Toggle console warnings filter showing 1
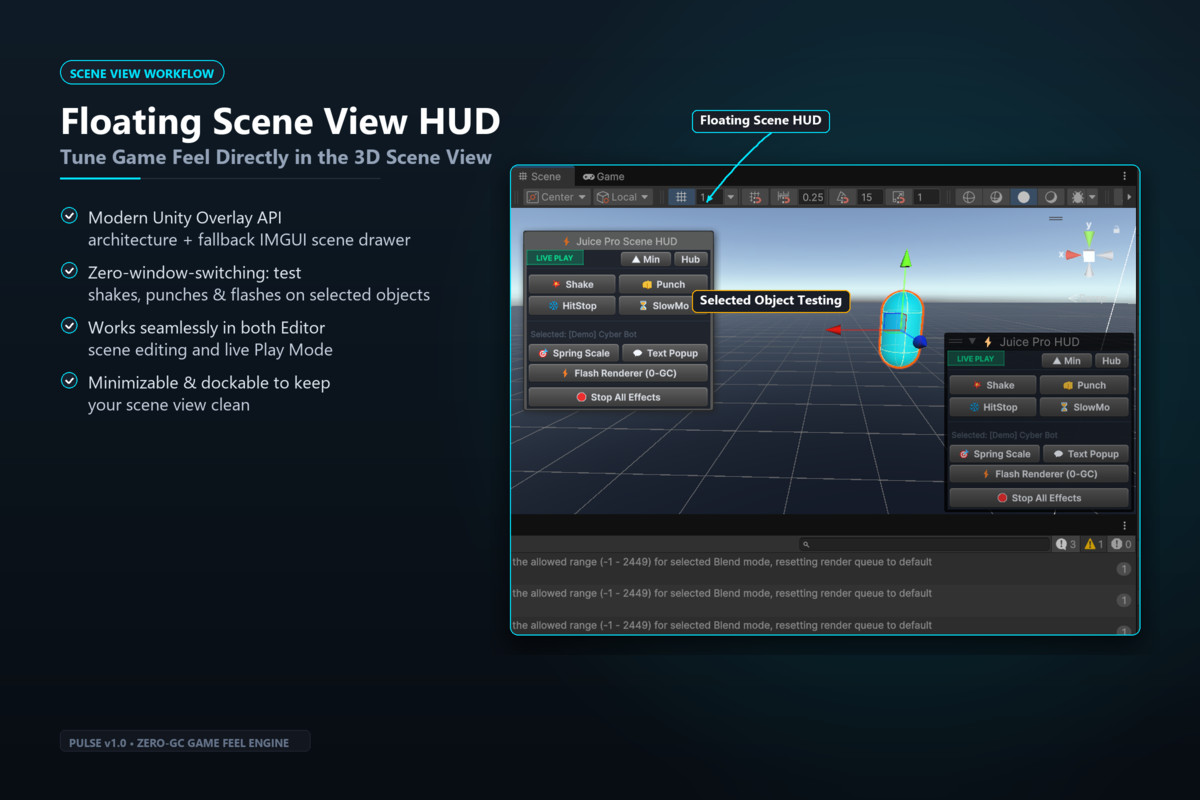 click(x=1094, y=544)
